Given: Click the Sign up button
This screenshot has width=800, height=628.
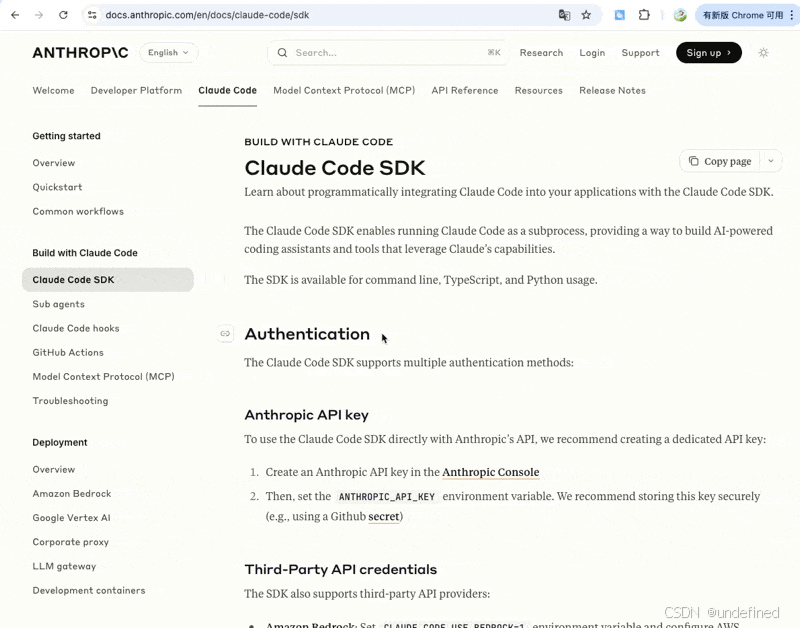Looking at the screenshot, I should click(709, 53).
